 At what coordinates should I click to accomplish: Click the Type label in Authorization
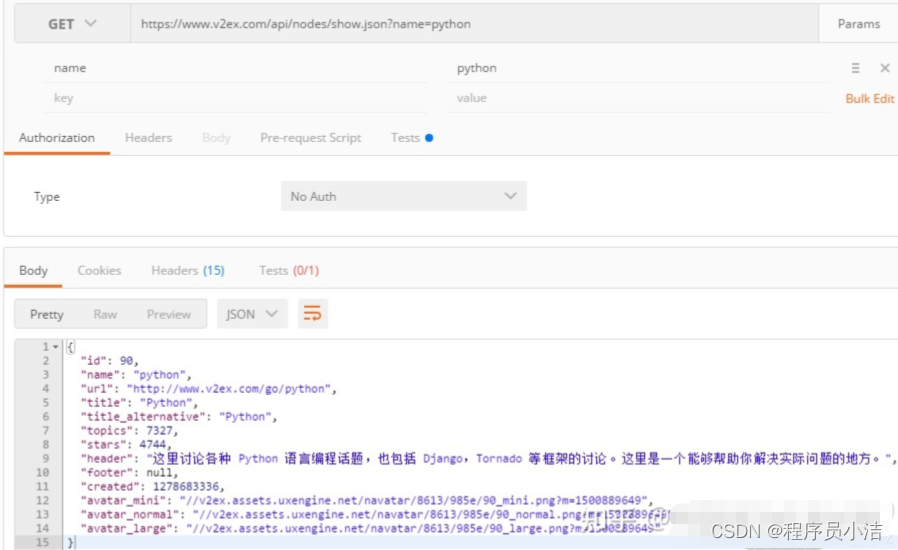click(x=46, y=197)
